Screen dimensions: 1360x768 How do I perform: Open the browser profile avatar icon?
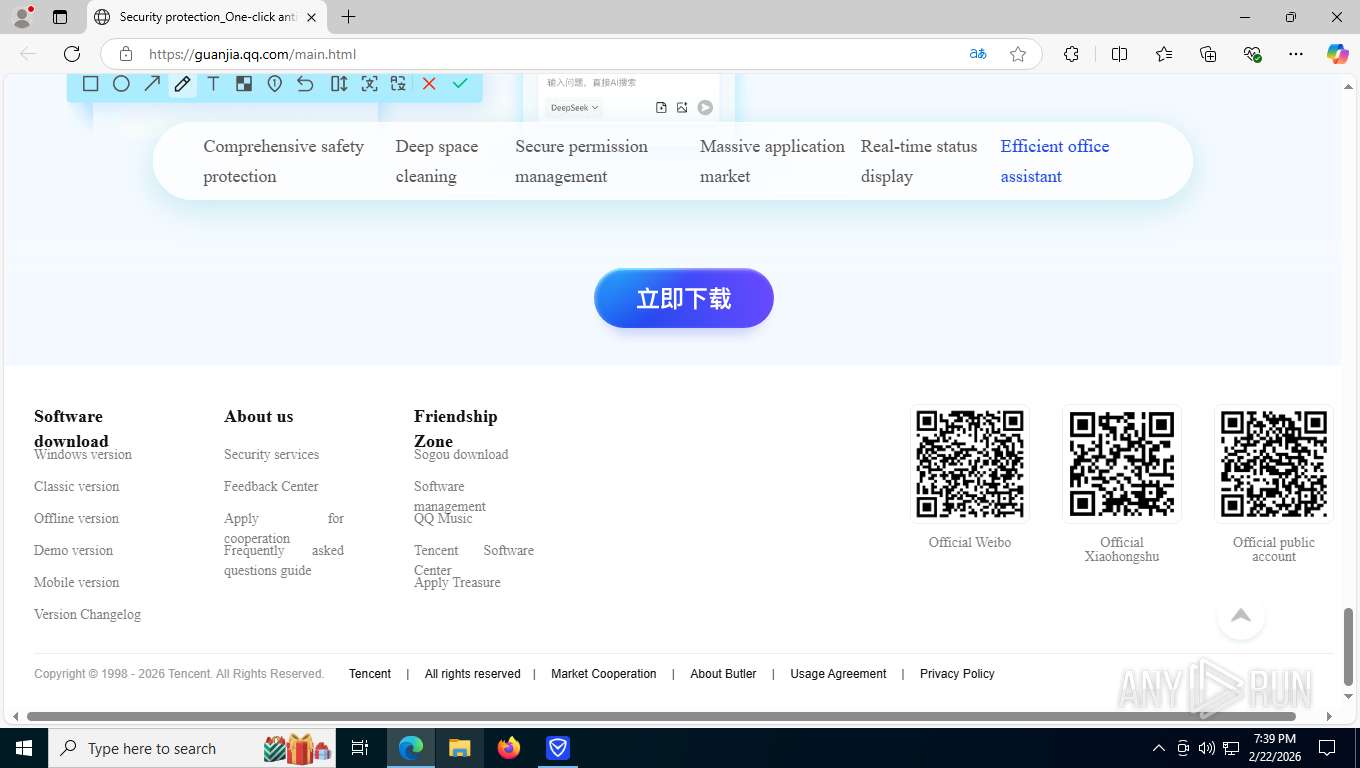(22, 17)
